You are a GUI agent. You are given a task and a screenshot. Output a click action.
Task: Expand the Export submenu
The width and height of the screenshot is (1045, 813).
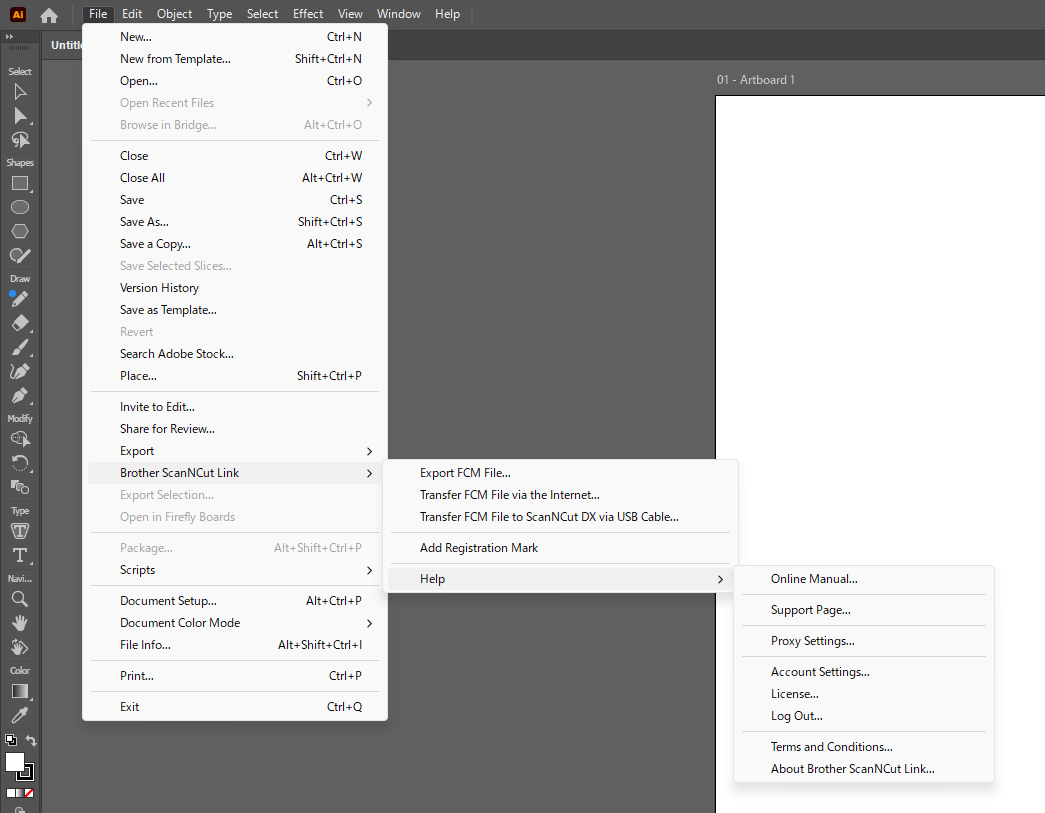tap(235, 451)
